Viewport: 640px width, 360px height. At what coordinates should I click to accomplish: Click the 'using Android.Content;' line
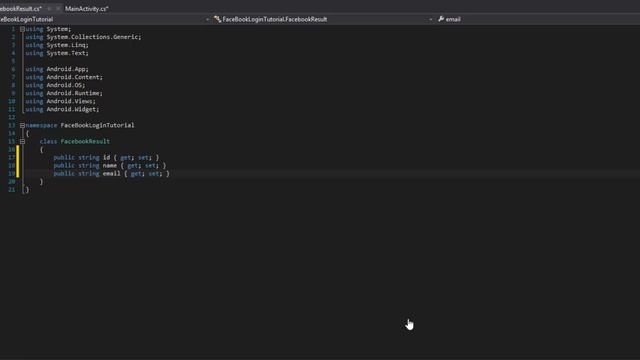coord(64,77)
